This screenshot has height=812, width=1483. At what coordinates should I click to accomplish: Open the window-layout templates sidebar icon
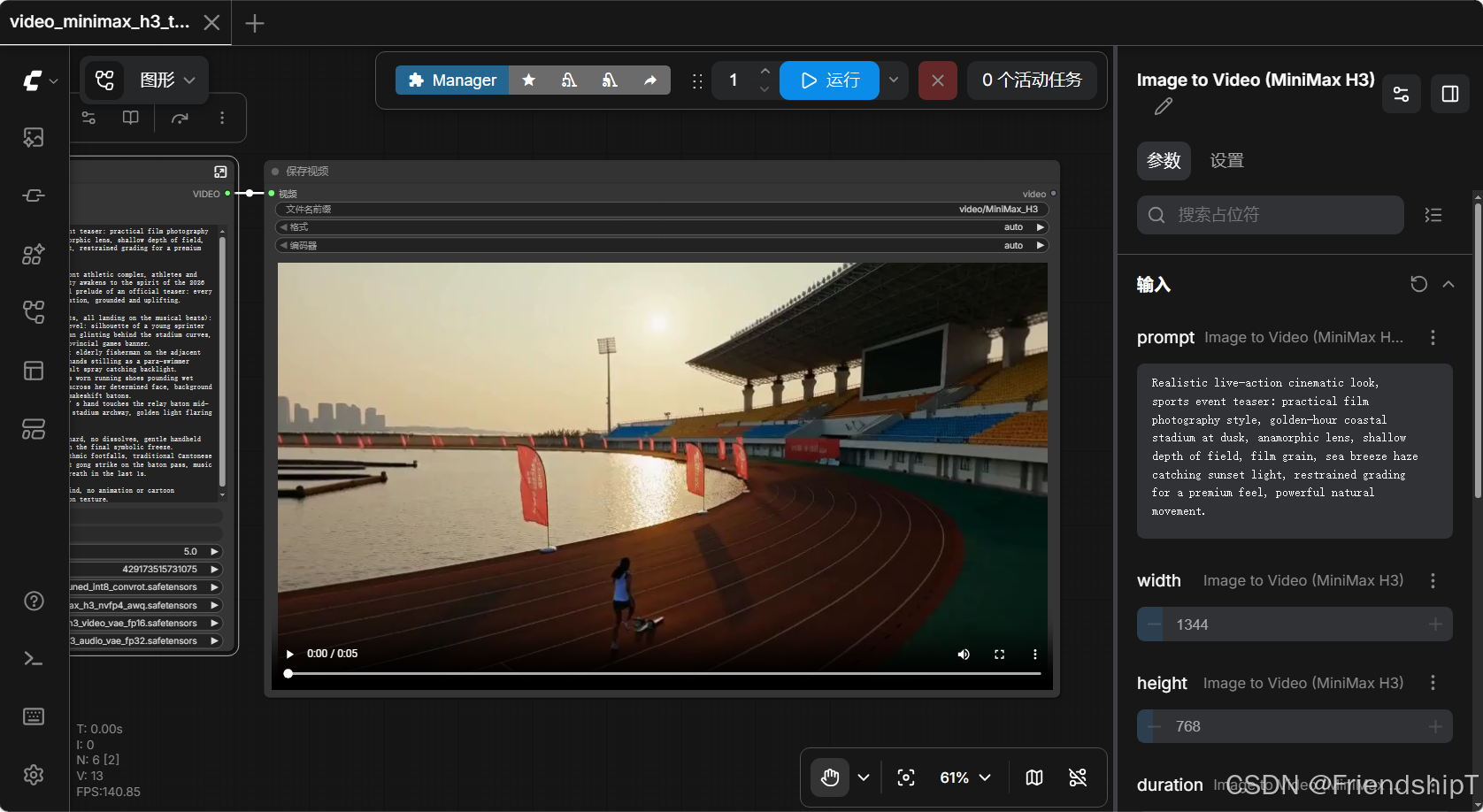34,371
